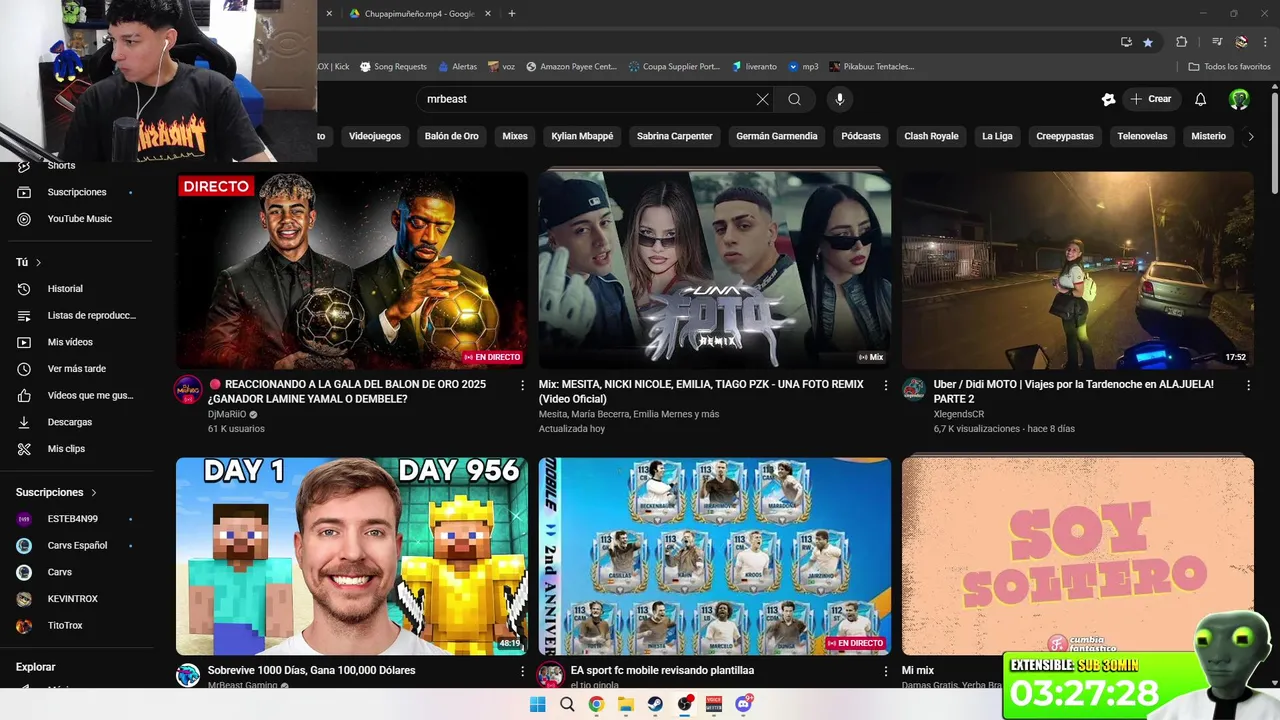Open KEVINTROX subscription channel
1280x720 pixels.
(x=73, y=599)
